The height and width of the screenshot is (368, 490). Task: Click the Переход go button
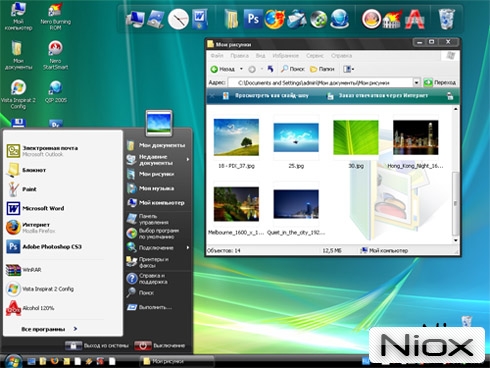click(x=440, y=82)
